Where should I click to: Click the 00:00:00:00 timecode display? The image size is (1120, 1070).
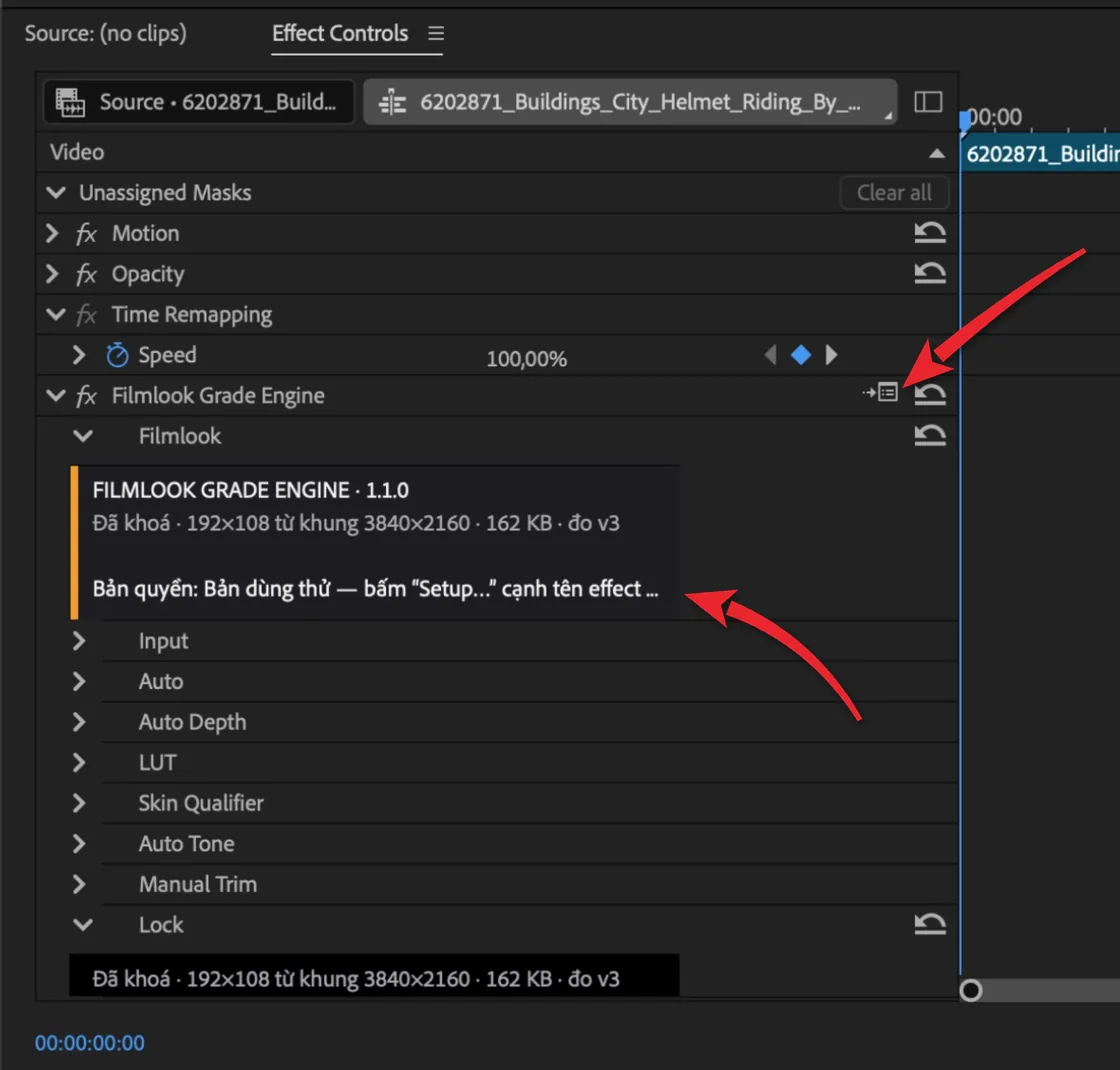[x=90, y=1043]
